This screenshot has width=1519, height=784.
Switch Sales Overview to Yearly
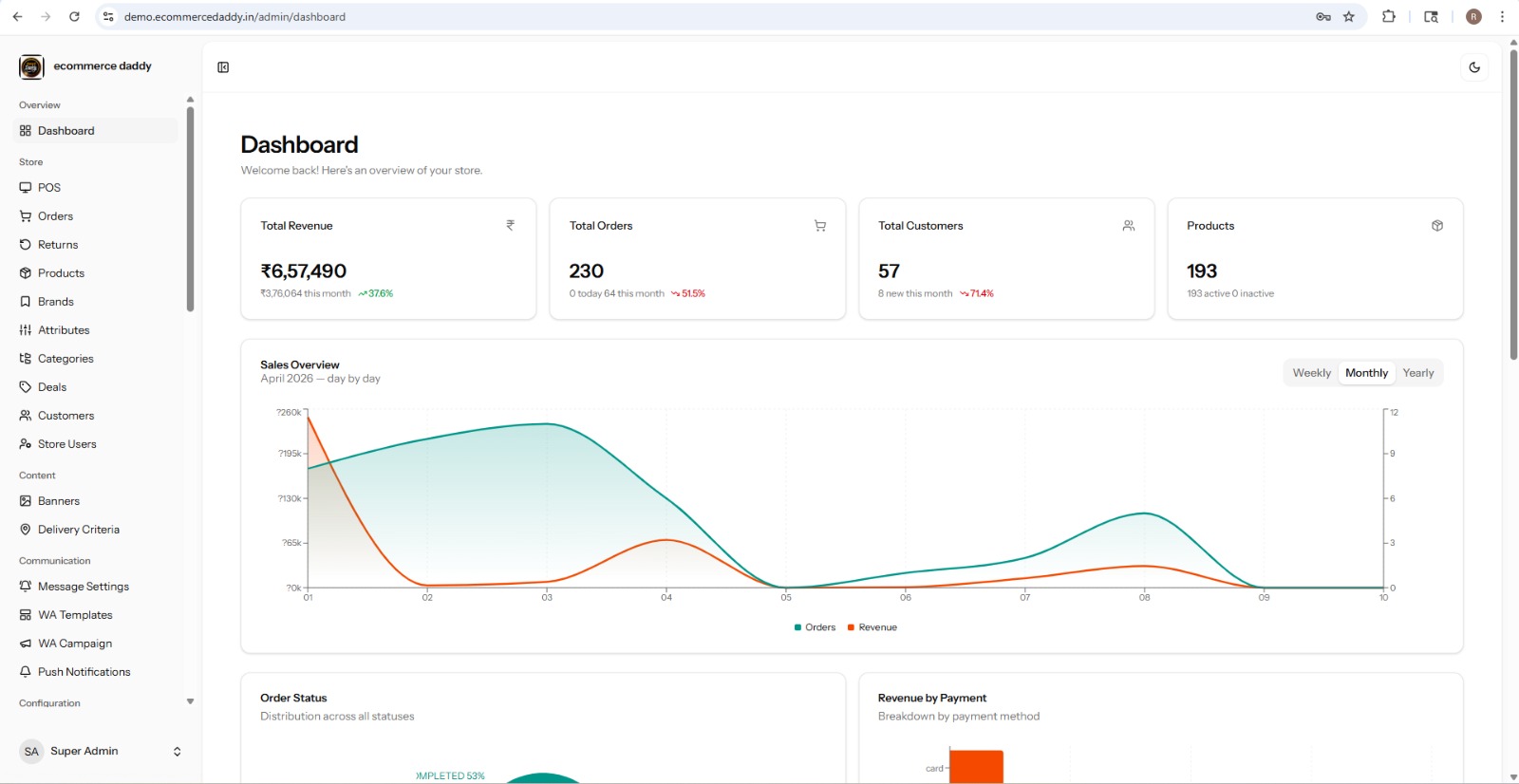coord(1418,373)
